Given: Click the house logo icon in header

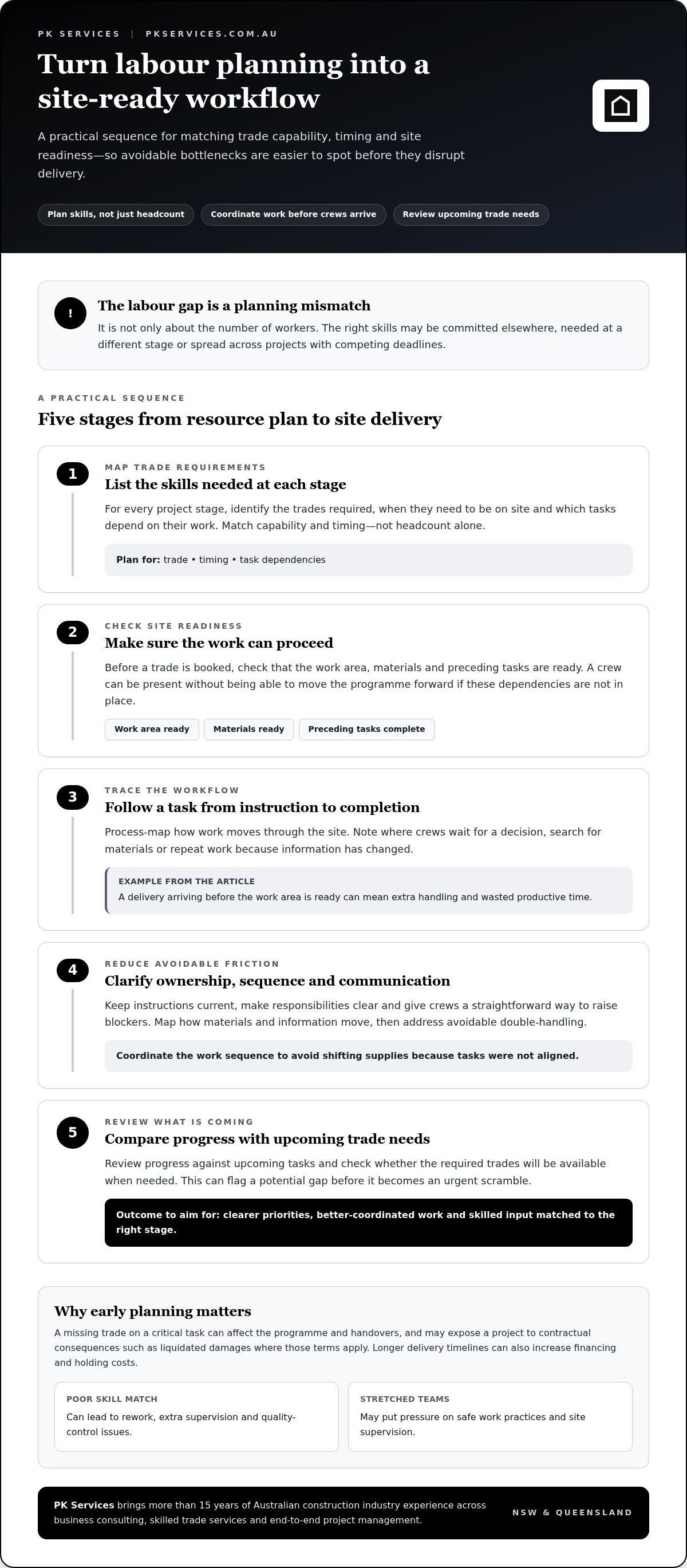Looking at the screenshot, I should [x=621, y=105].
